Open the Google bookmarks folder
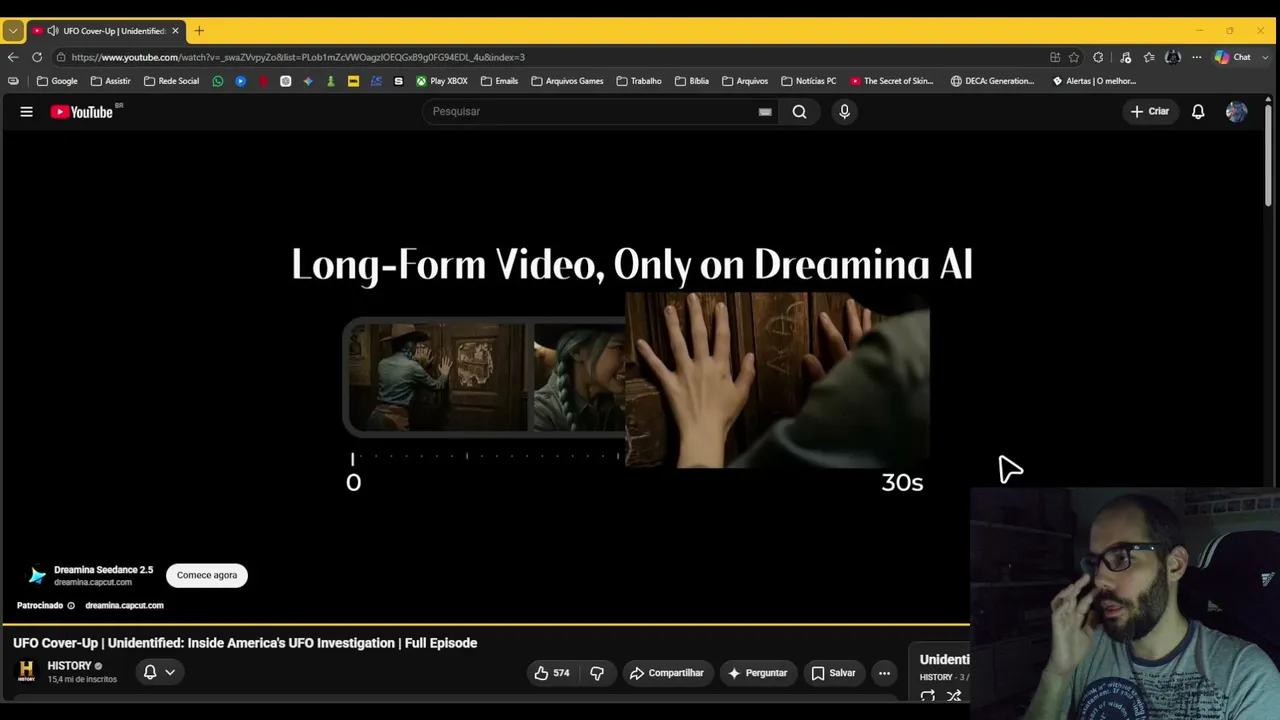The width and height of the screenshot is (1280, 720). [57, 81]
